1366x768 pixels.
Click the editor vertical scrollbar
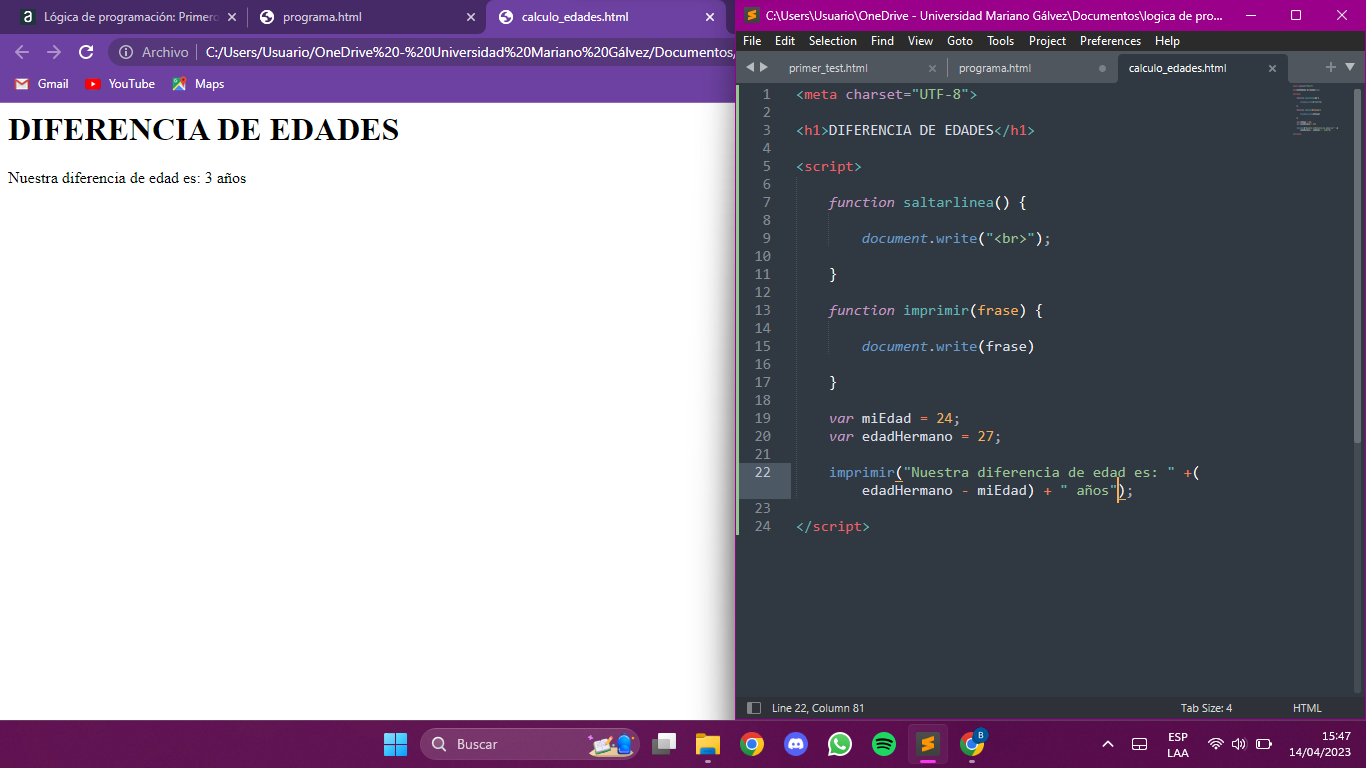tap(1357, 265)
